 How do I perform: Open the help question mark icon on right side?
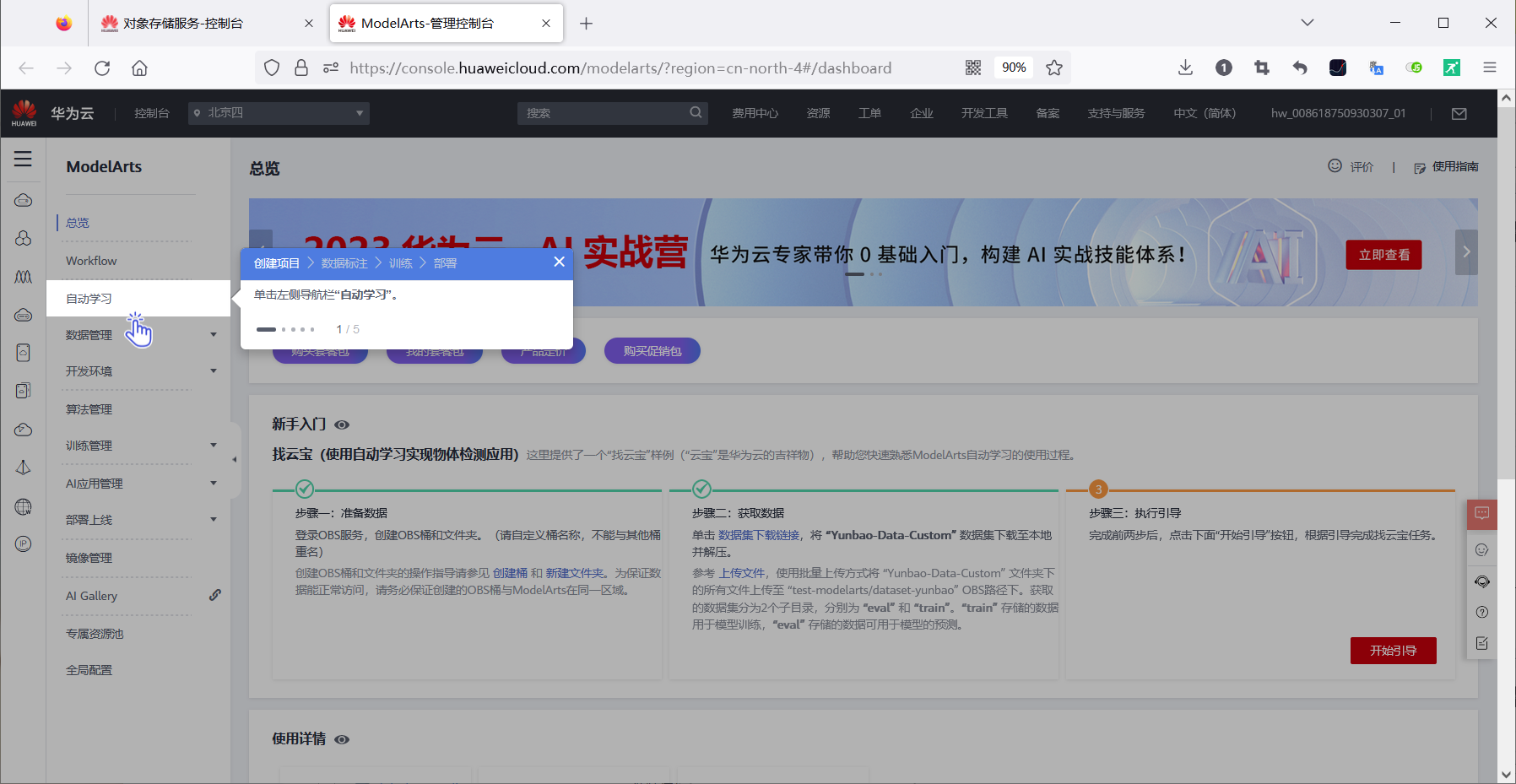[1481, 612]
